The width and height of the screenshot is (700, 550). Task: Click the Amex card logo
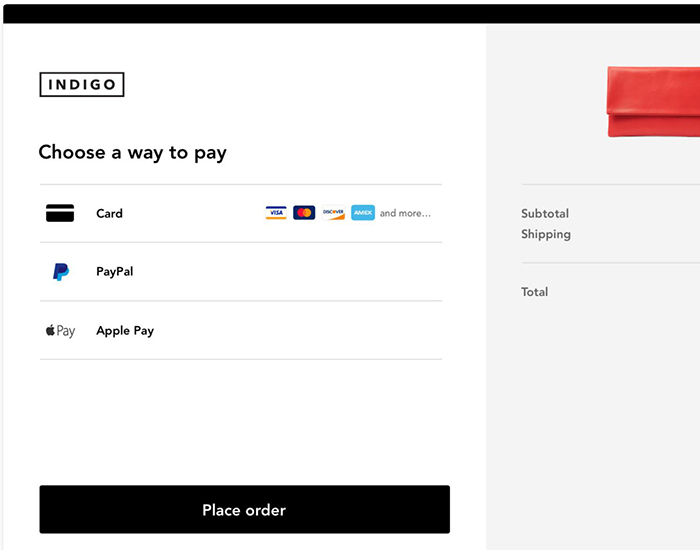tap(363, 213)
